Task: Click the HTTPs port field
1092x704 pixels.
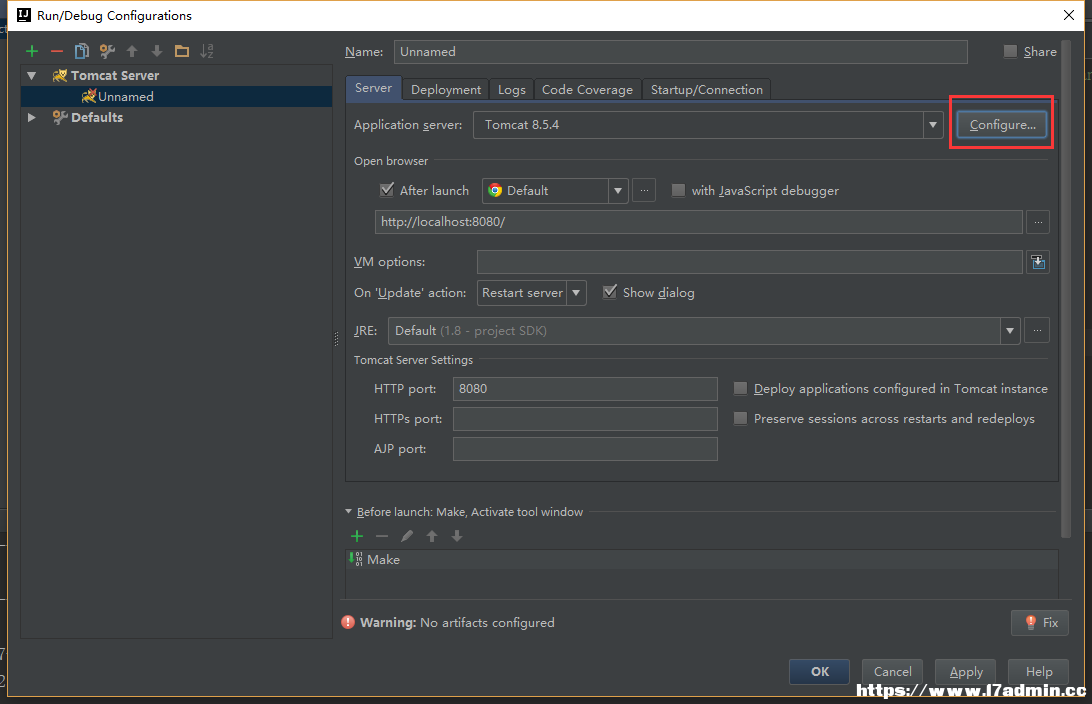Action: tap(585, 419)
